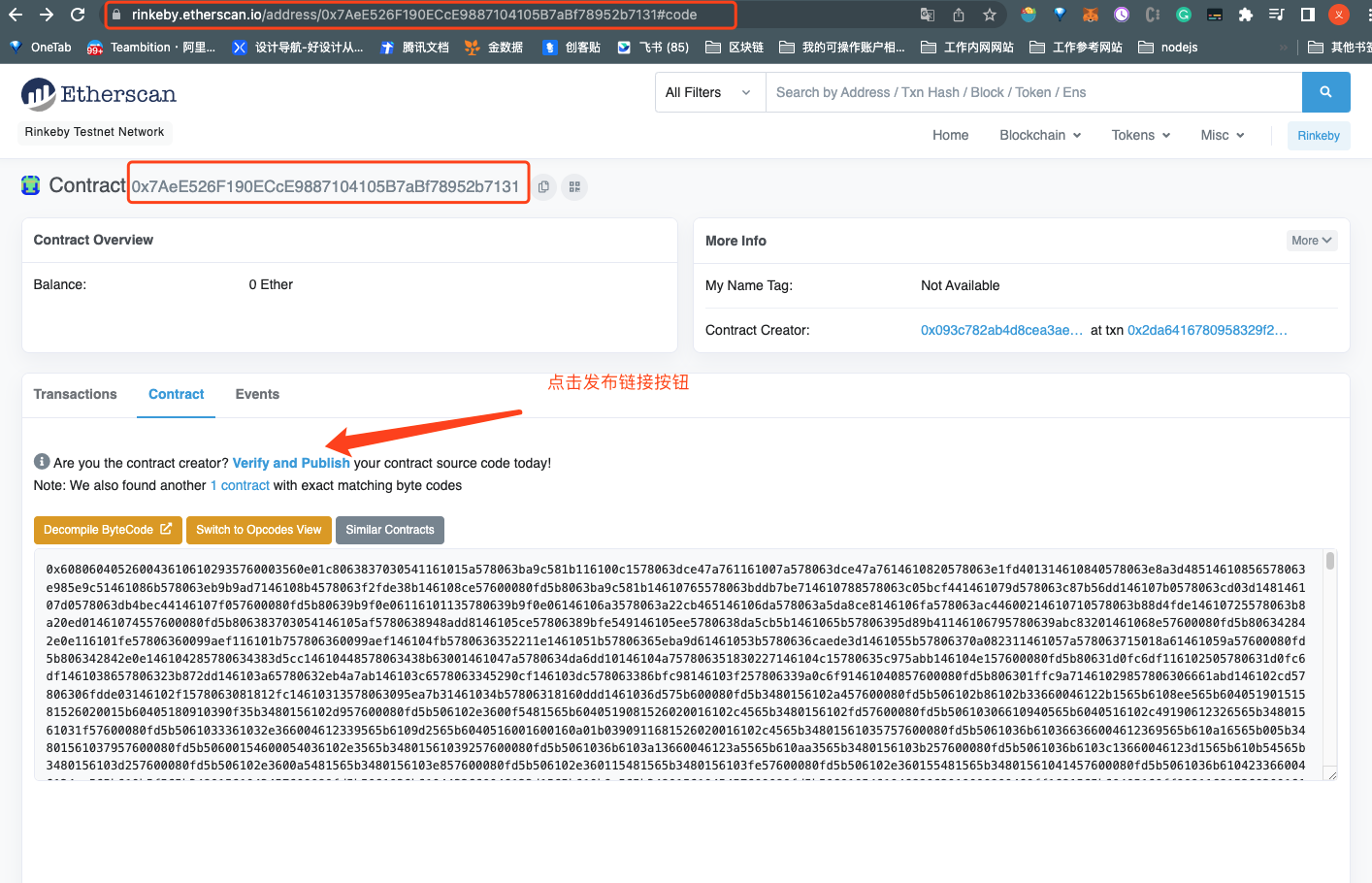Image resolution: width=1372 pixels, height=883 pixels.
Task: Open the Transactions tab
Action: 75,394
